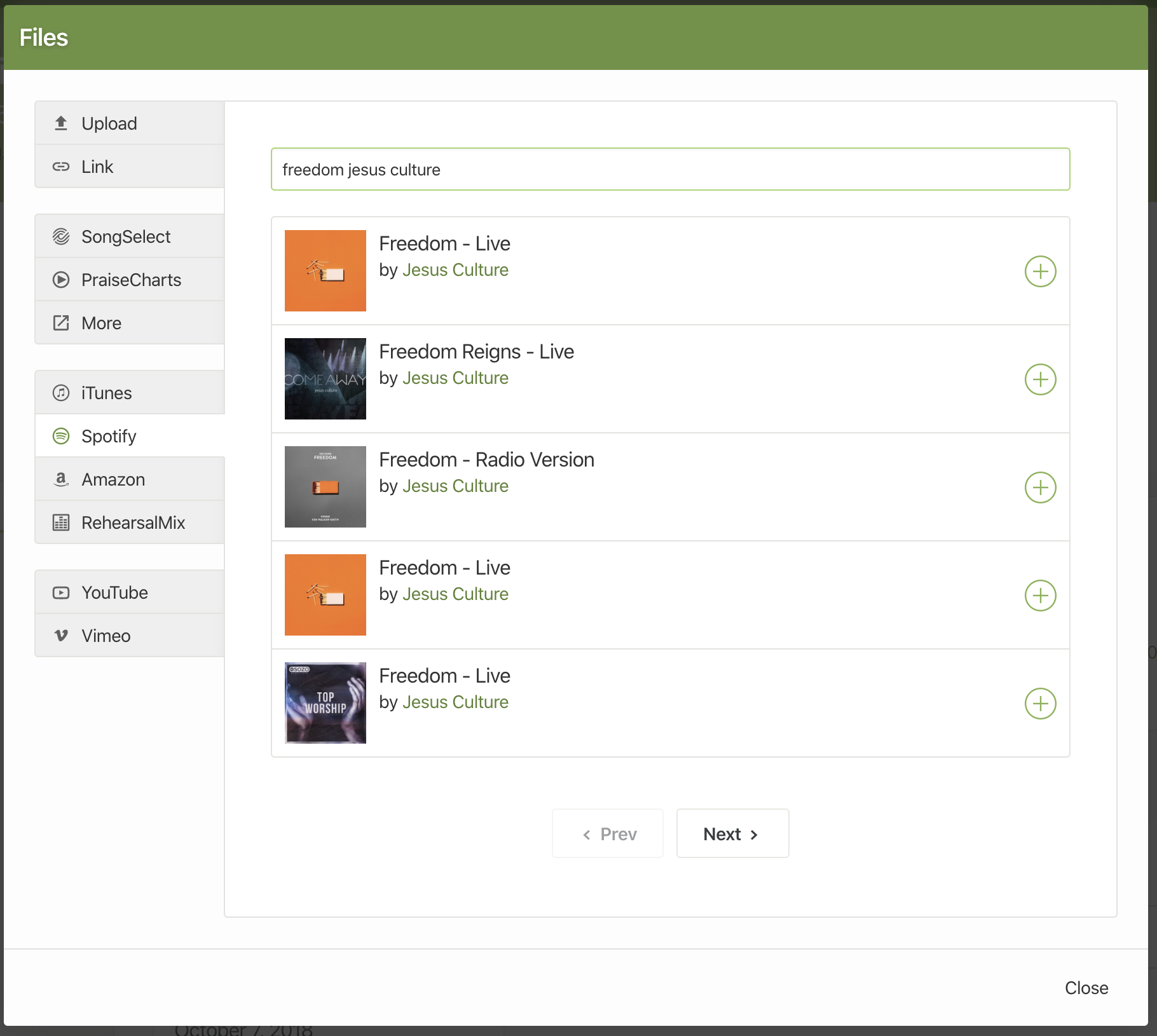The width and height of the screenshot is (1157, 1036).
Task: Open the YouTube icon
Action: (x=61, y=592)
